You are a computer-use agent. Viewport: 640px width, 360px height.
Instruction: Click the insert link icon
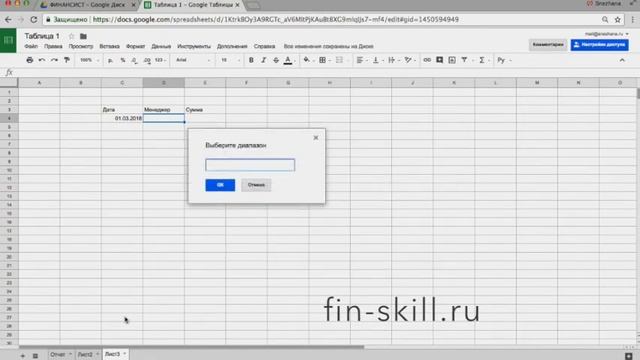click(427, 60)
